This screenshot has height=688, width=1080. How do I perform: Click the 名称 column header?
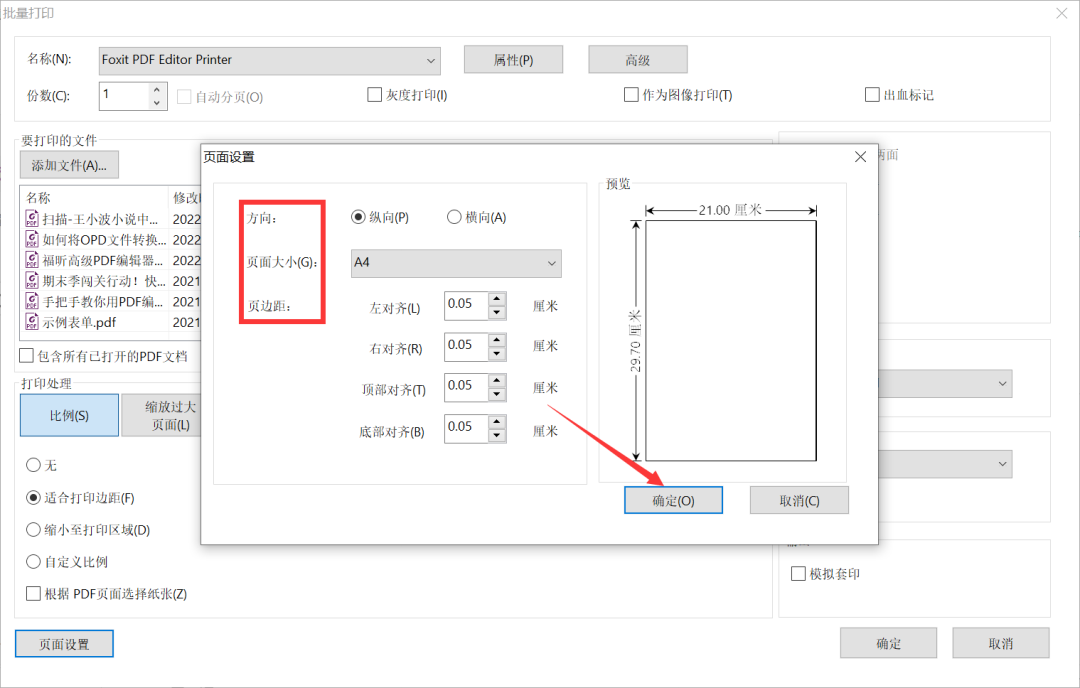[94, 198]
